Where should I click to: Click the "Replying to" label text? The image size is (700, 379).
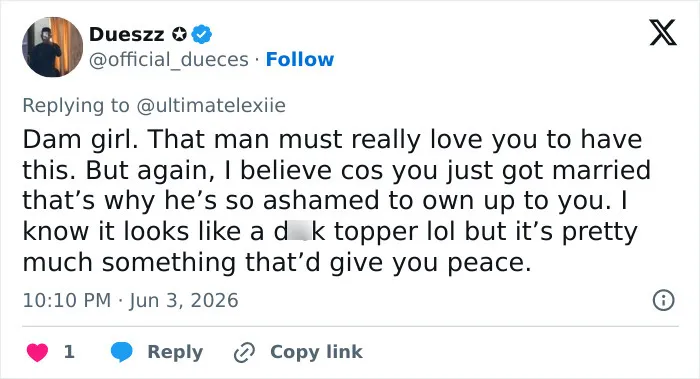[76, 106]
